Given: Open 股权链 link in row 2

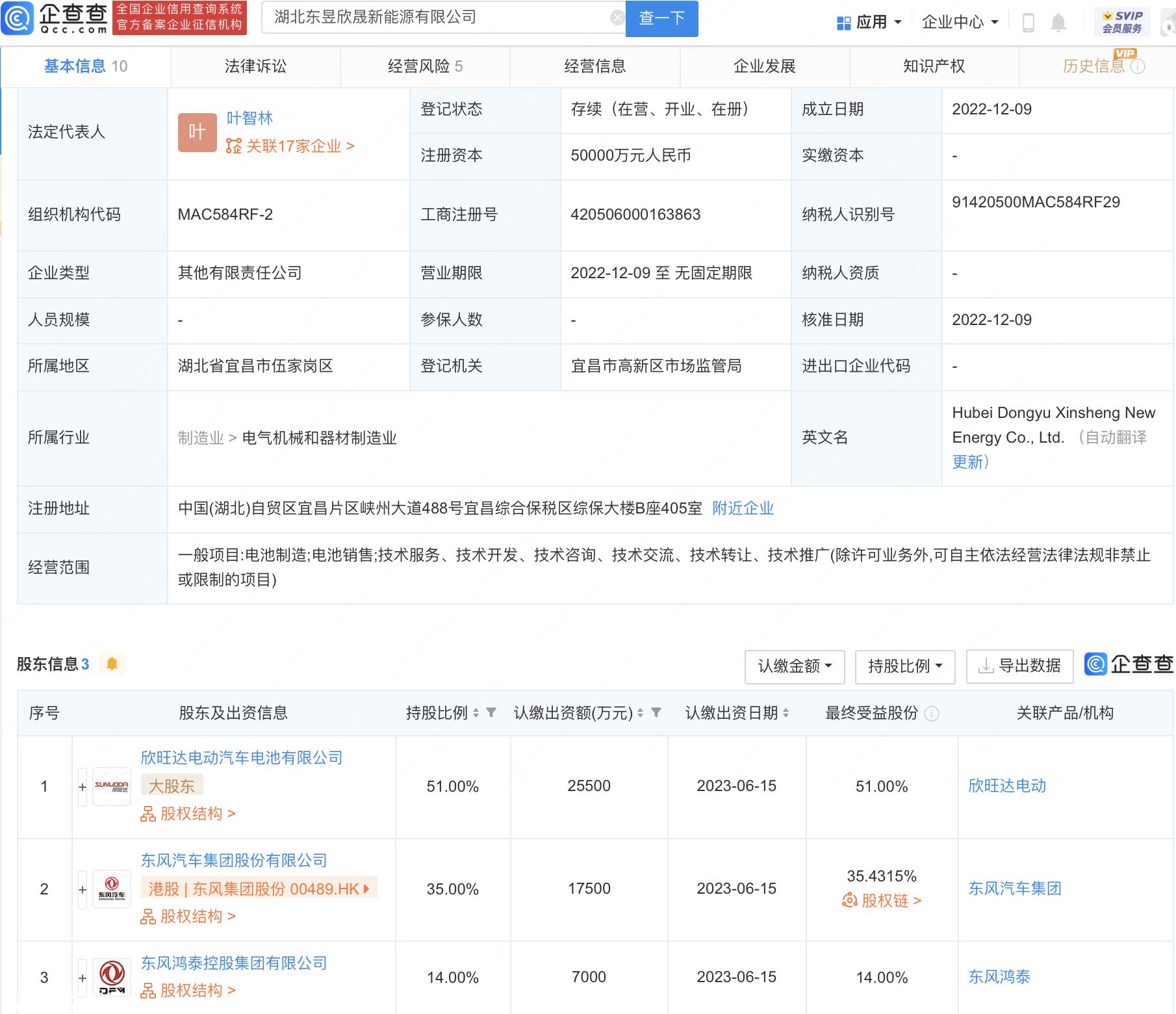Looking at the screenshot, I should tap(882, 901).
